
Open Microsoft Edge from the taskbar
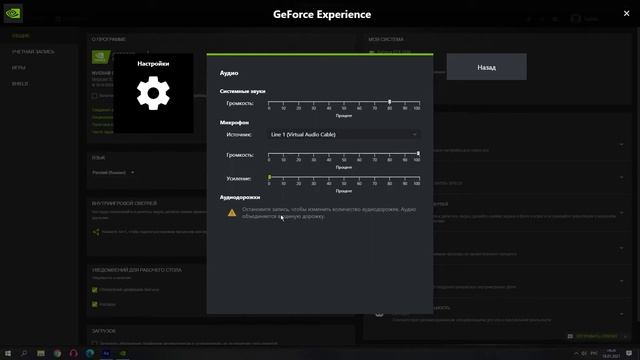tap(90, 353)
